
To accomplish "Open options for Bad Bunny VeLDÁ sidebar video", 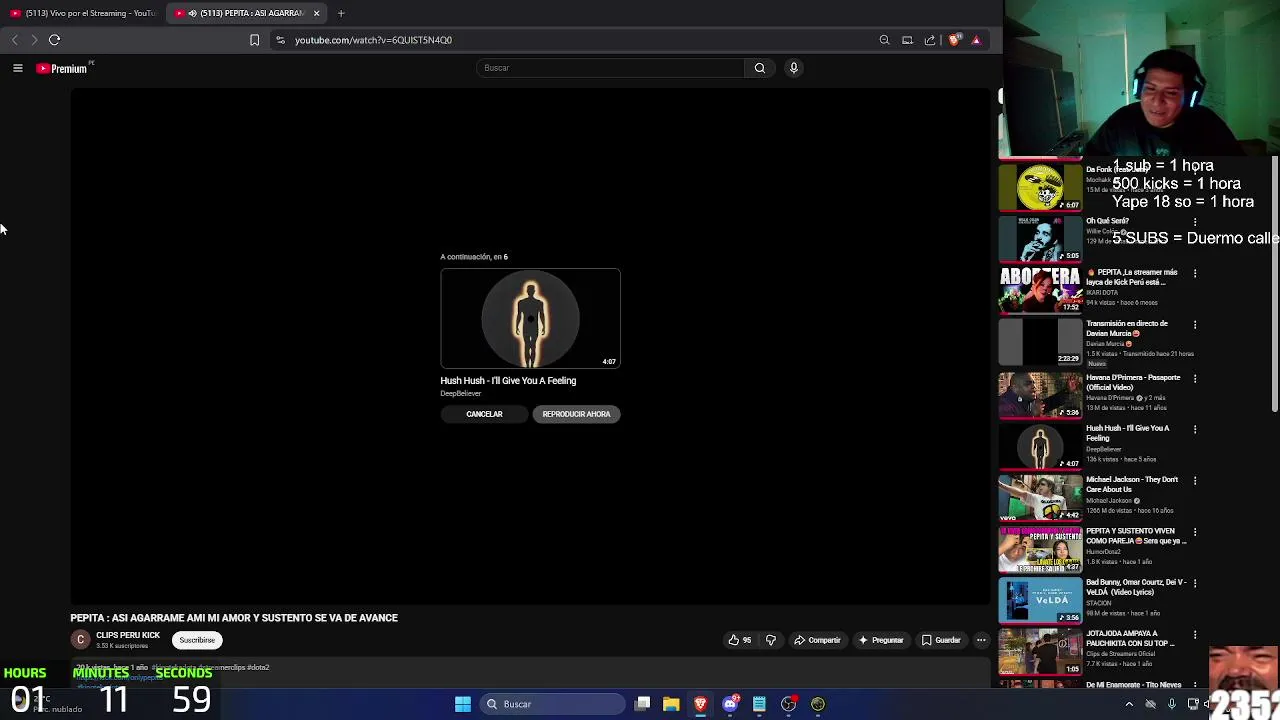I will (1195, 583).
